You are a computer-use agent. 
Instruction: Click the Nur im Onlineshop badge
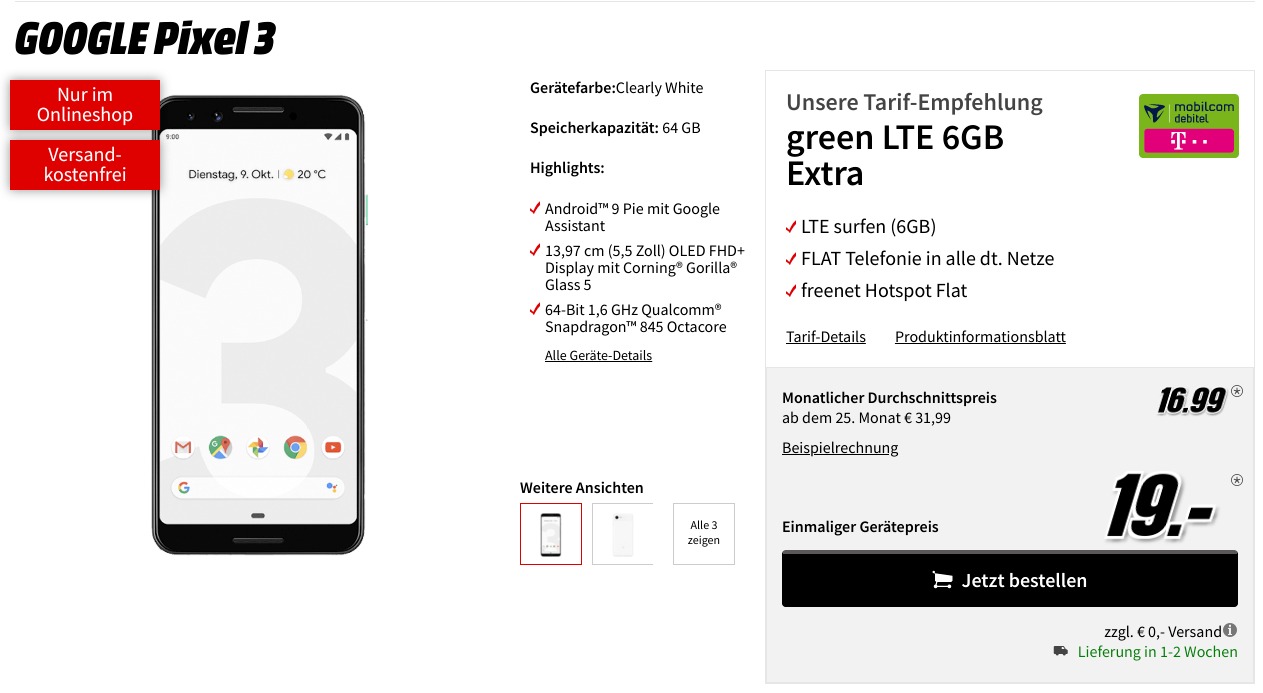point(85,105)
